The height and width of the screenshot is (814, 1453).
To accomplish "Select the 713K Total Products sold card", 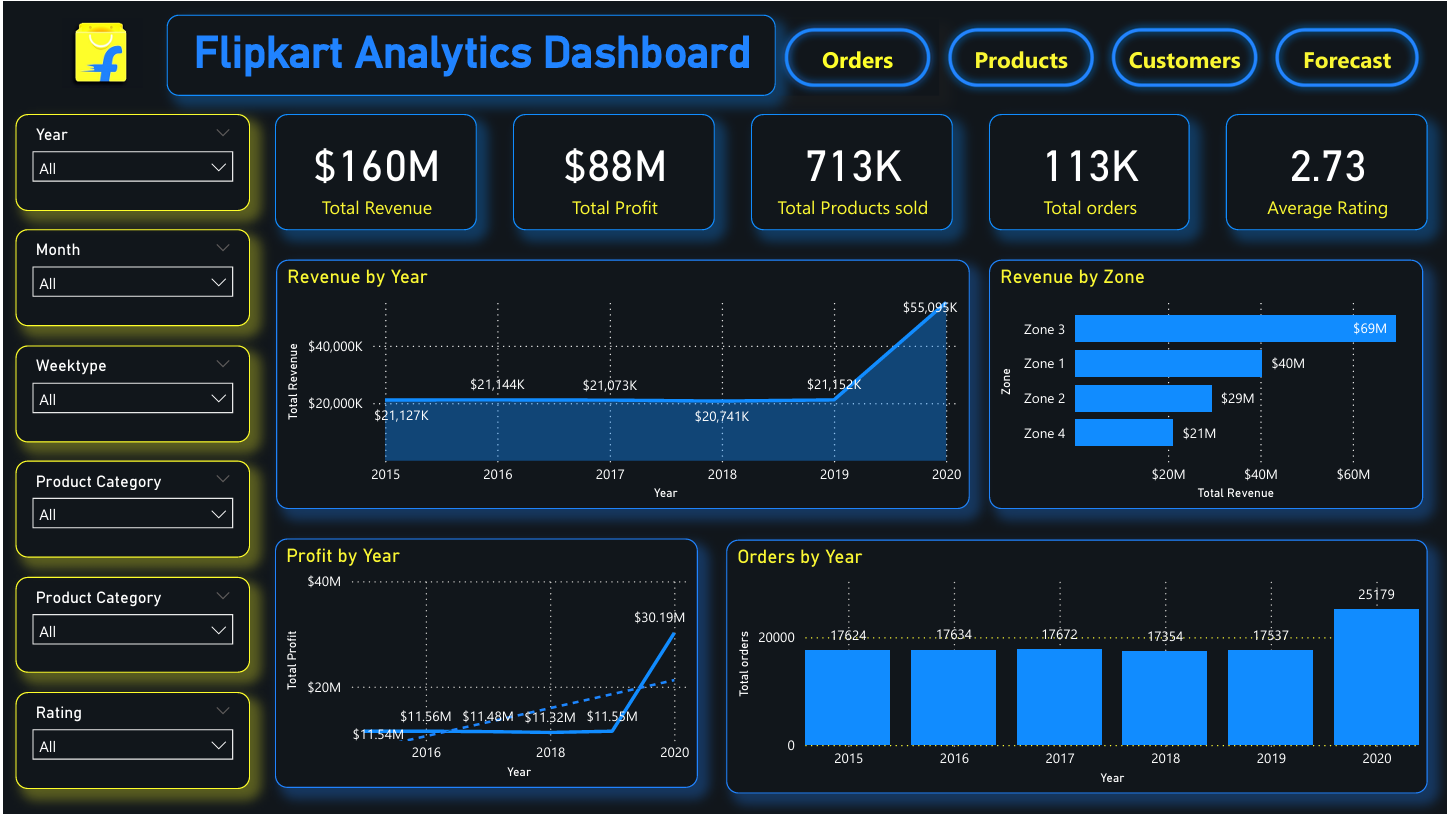I will tap(852, 172).
